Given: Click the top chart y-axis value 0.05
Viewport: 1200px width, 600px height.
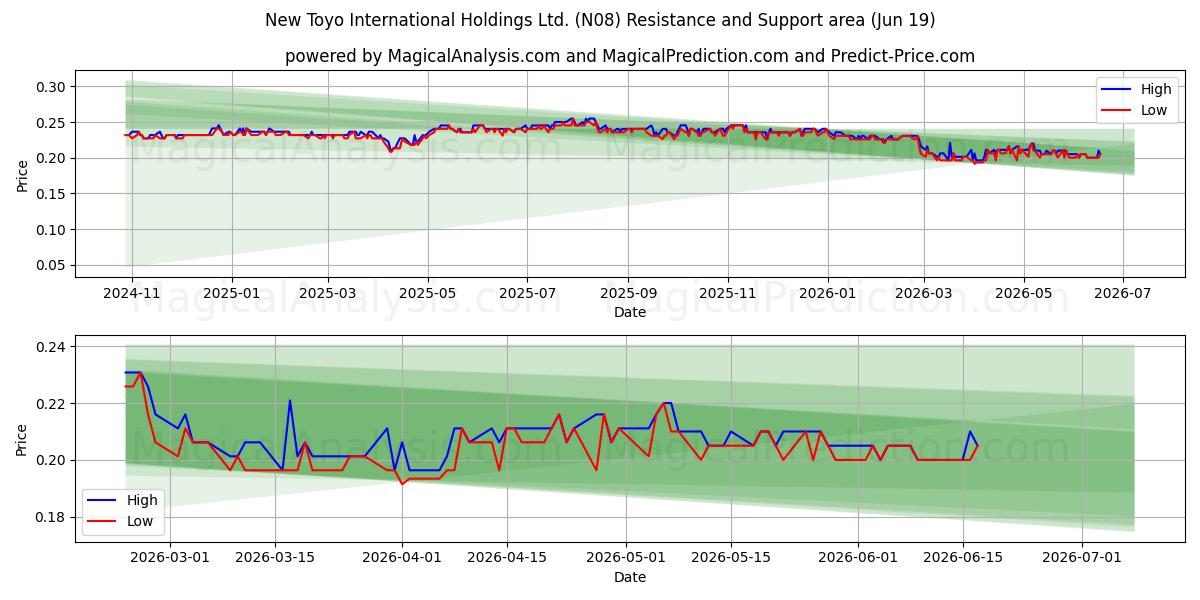Looking at the screenshot, I should coord(50,265).
